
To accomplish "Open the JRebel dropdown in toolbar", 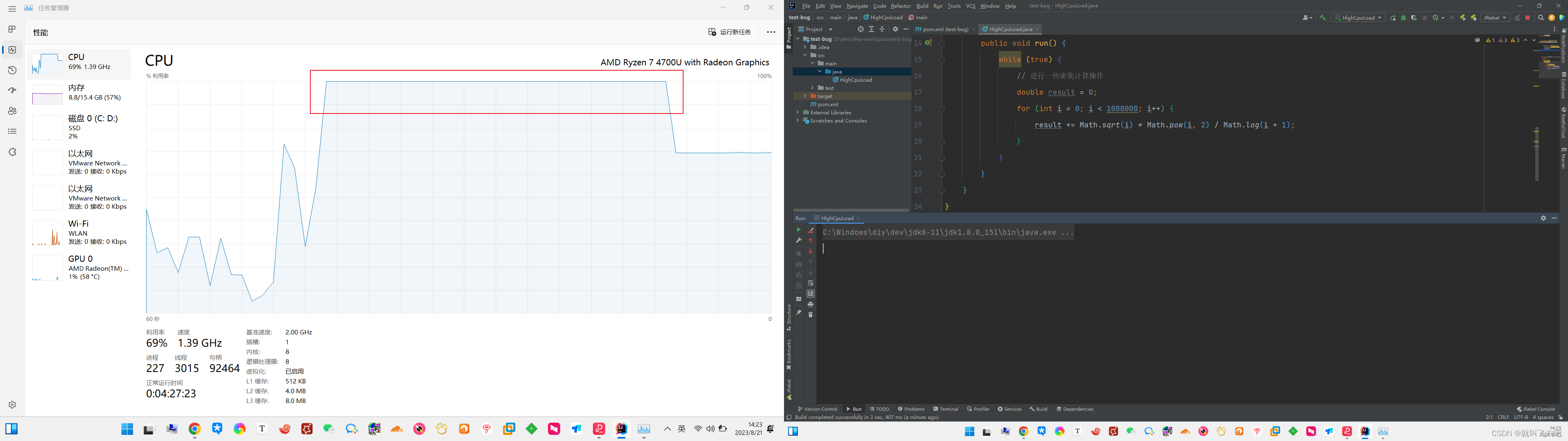I will click(x=1494, y=18).
